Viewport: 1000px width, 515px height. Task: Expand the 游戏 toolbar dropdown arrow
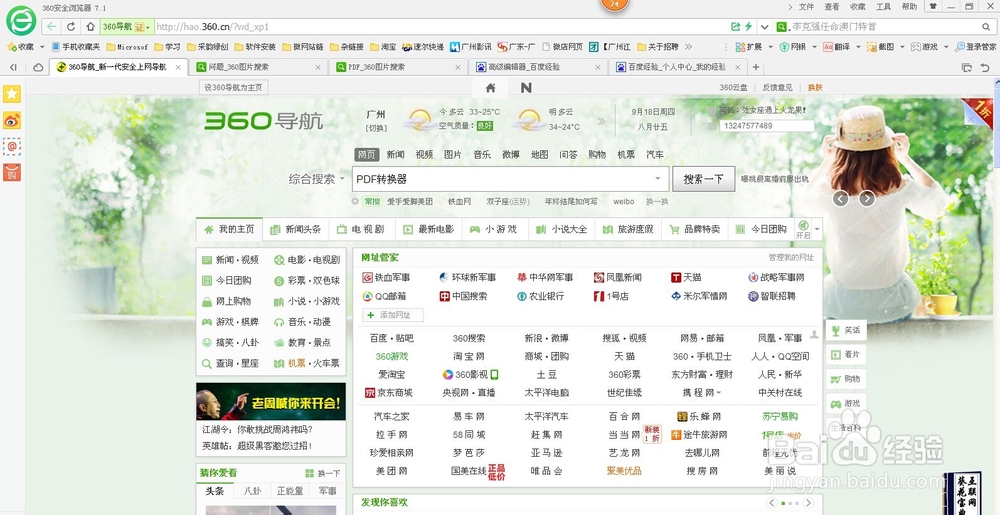click(945, 47)
